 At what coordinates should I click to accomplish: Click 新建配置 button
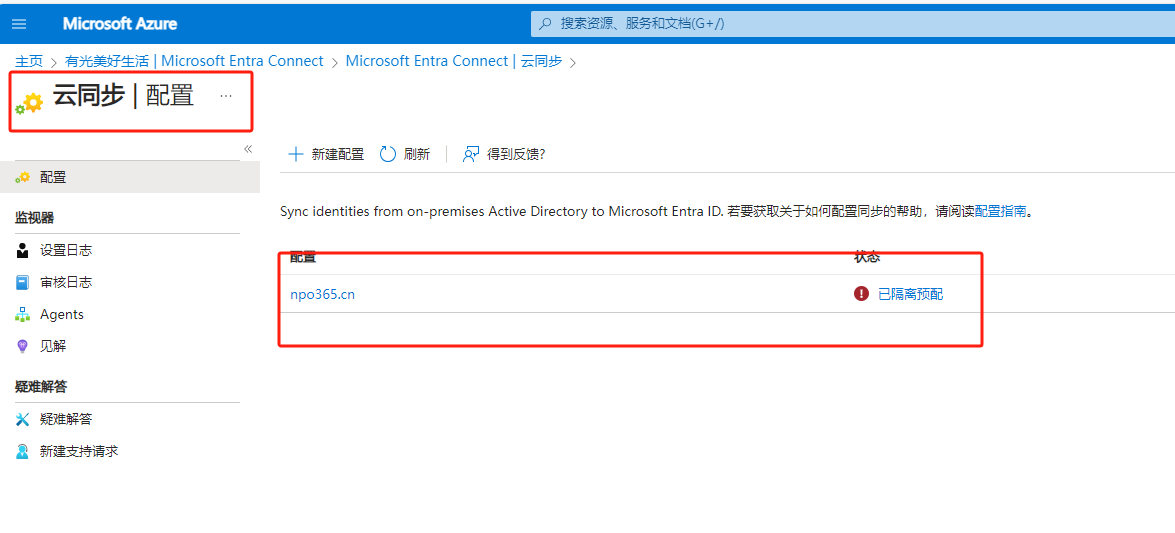(326, 154)
